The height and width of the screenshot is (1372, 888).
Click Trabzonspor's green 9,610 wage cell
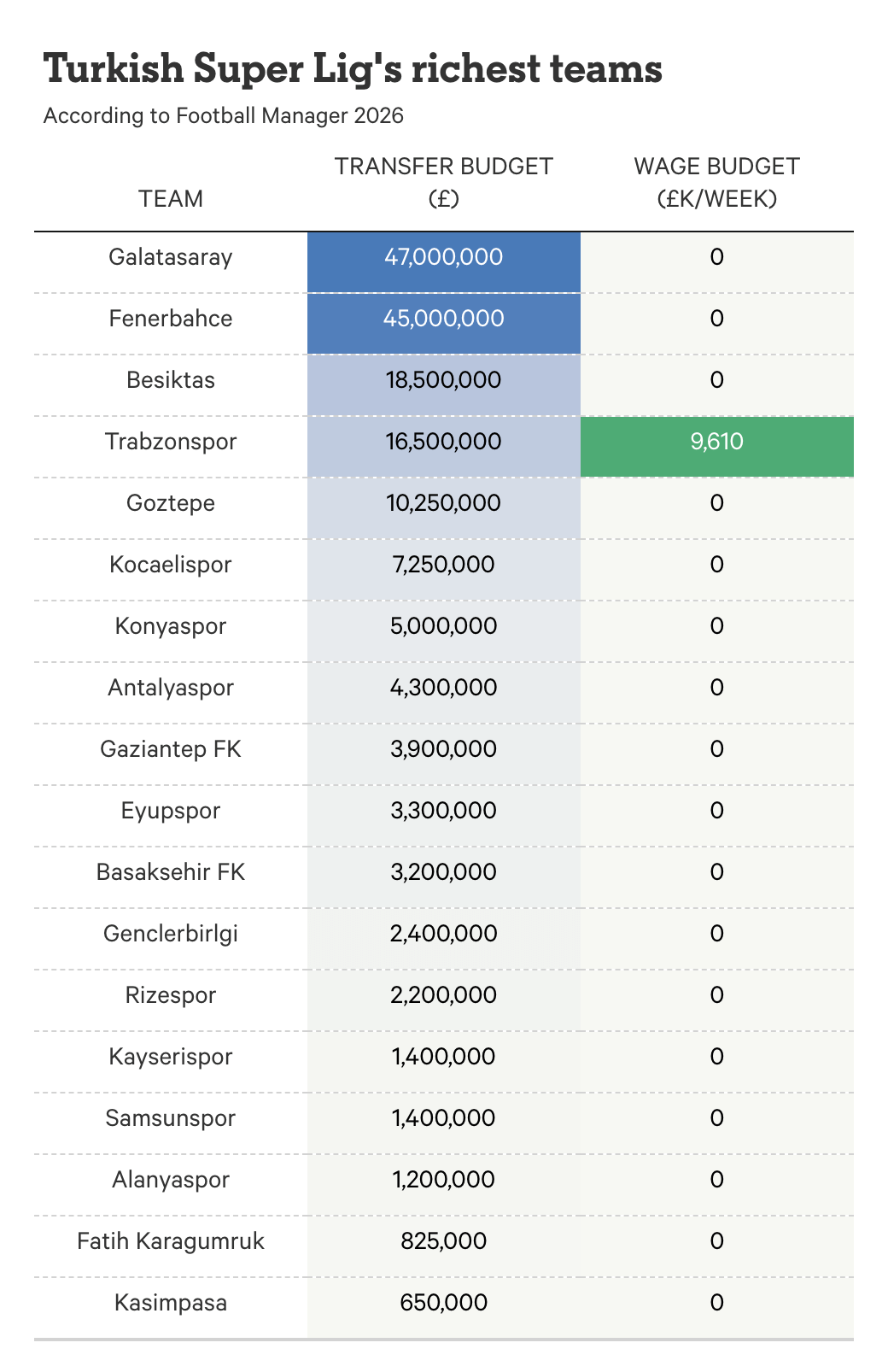[716, 442]
